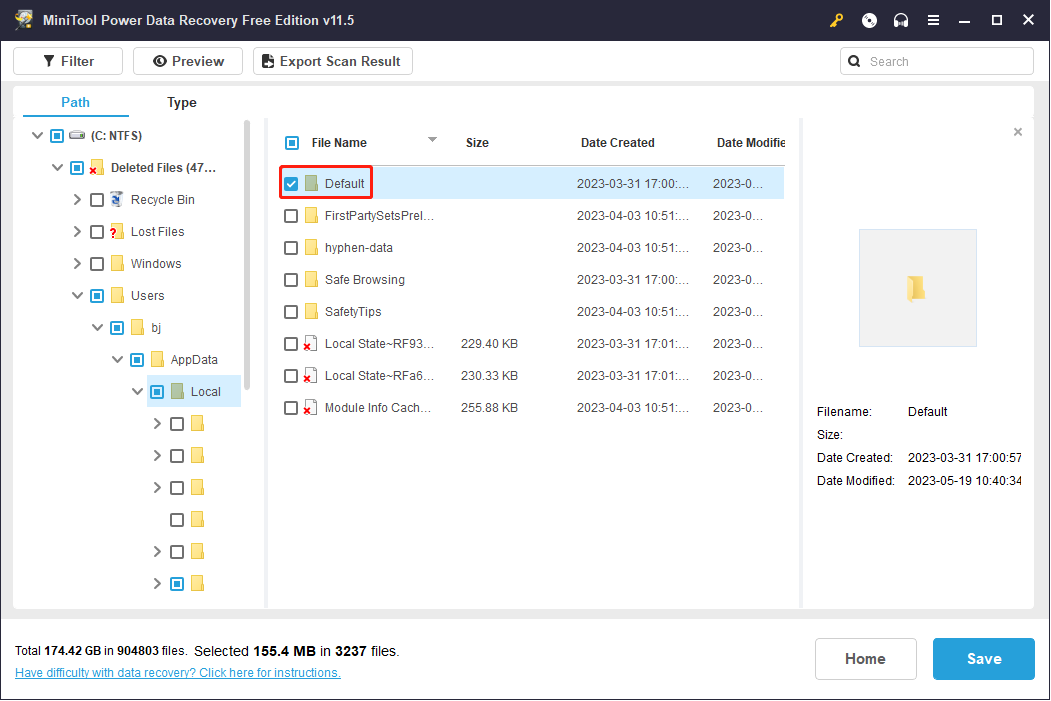The width and height of the screenshot is (1051, 701).
Task: Toggle select-all checkbox beside File Name
Action: click(x=292, y=143)
